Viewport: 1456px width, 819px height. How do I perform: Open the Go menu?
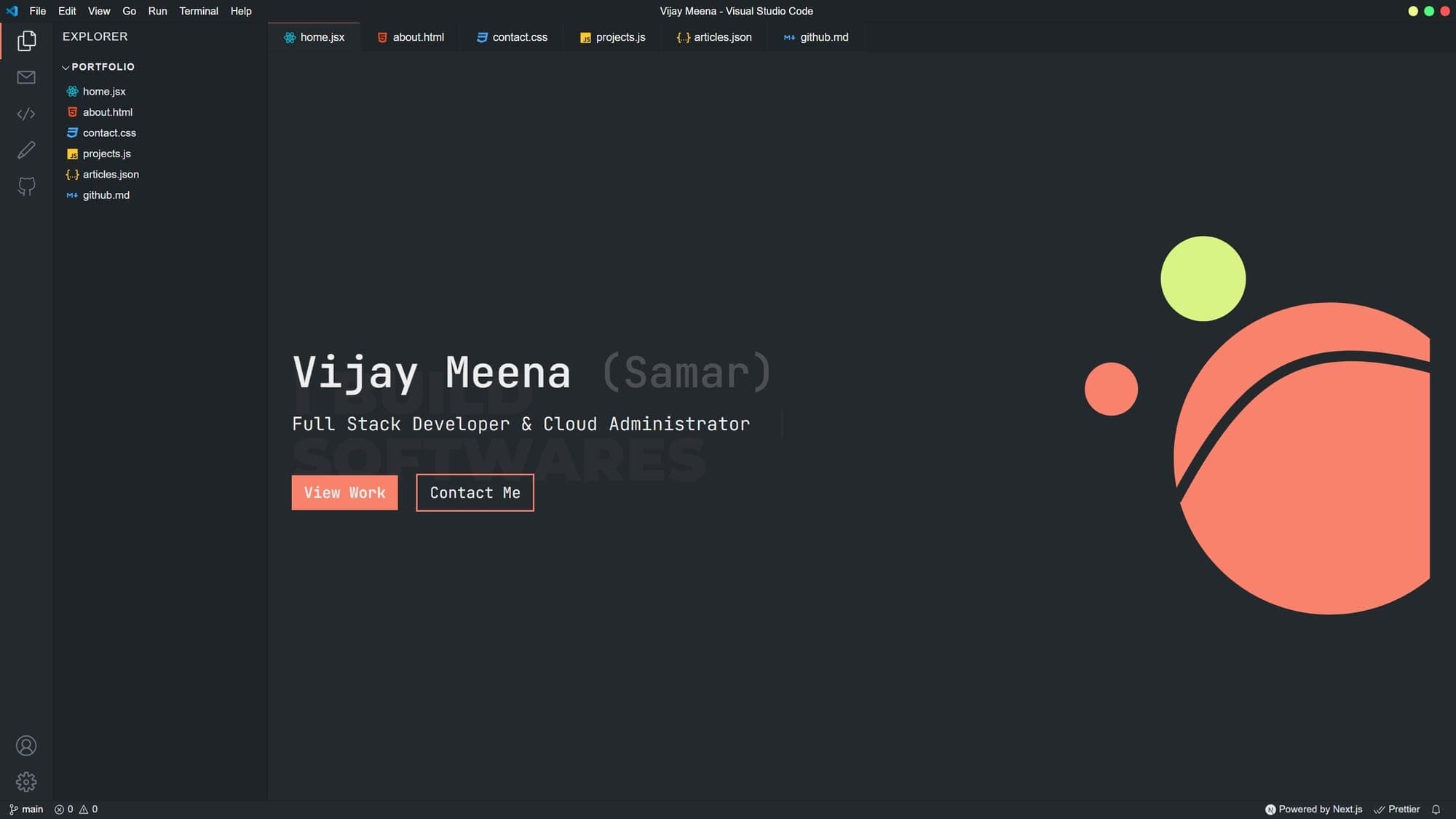(x=129, y=11)
